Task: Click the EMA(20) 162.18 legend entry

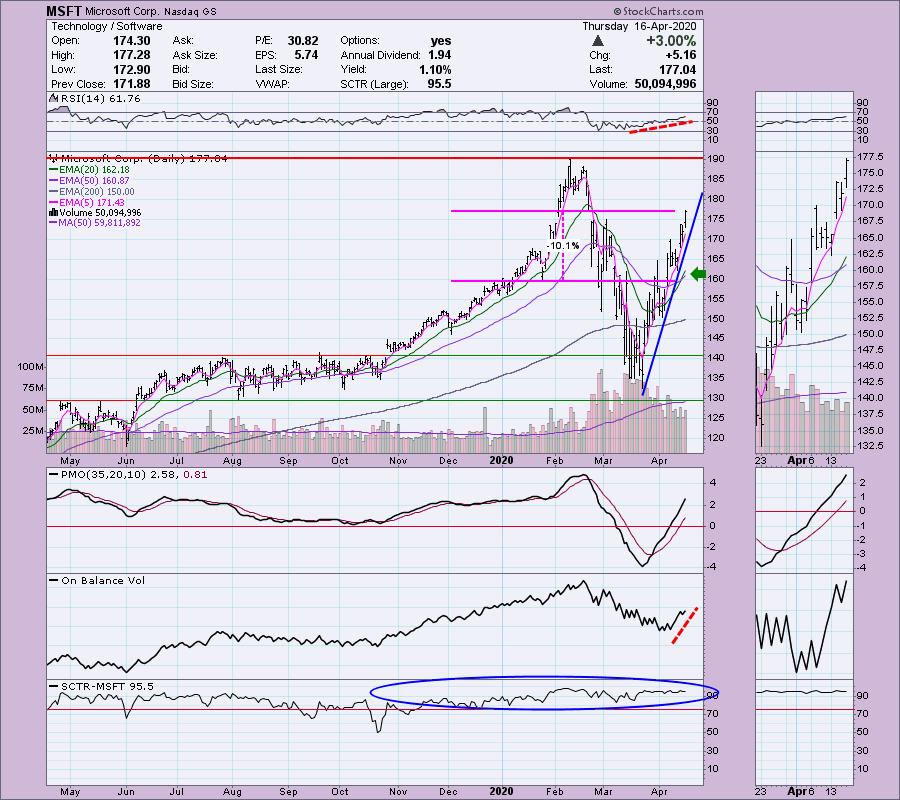Action: (x=90, y=170)
